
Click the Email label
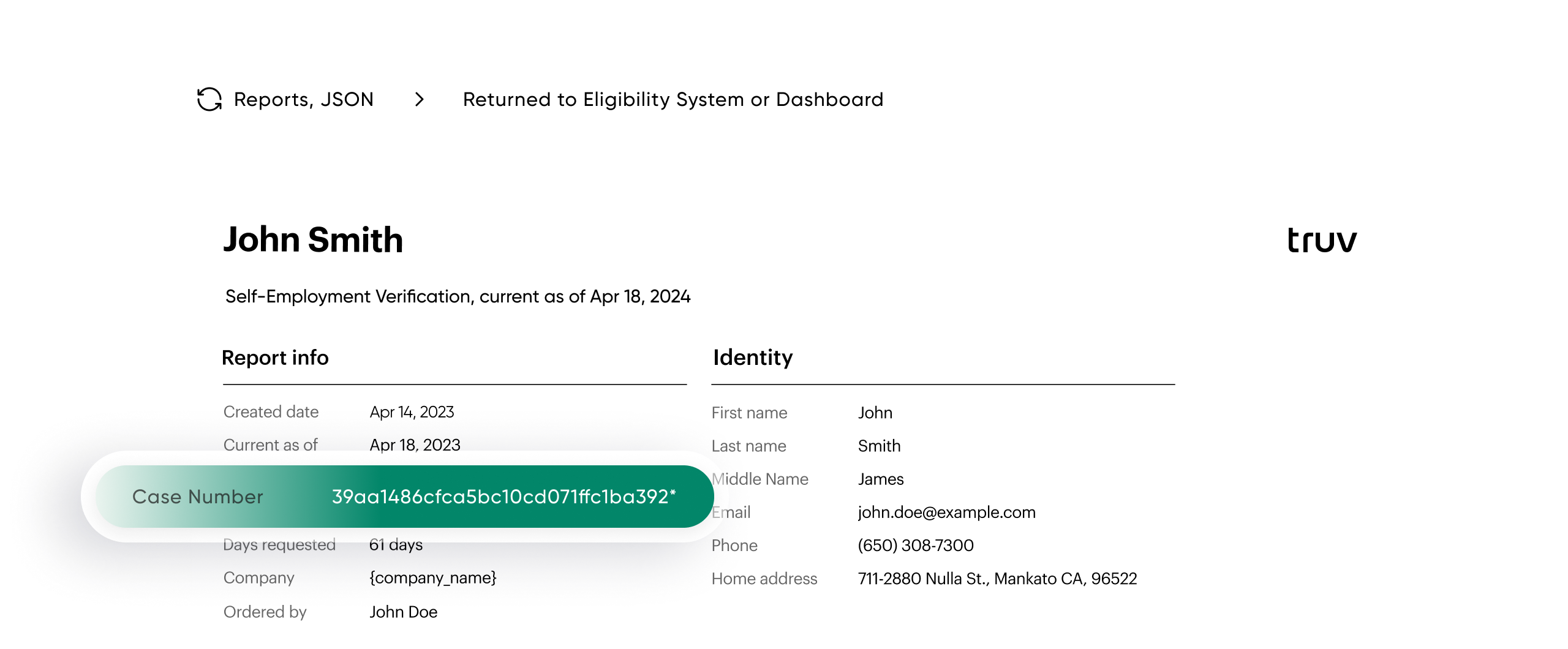tap(731, 512)
